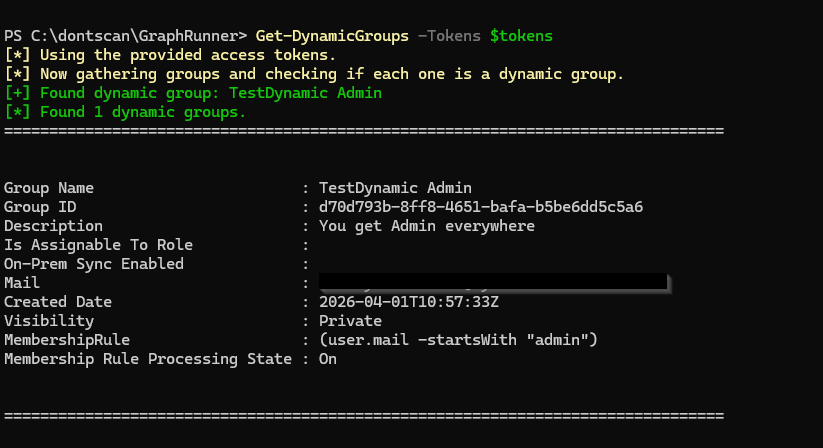
Task: Click the 'Created Date' label
Action: (58, 302)
